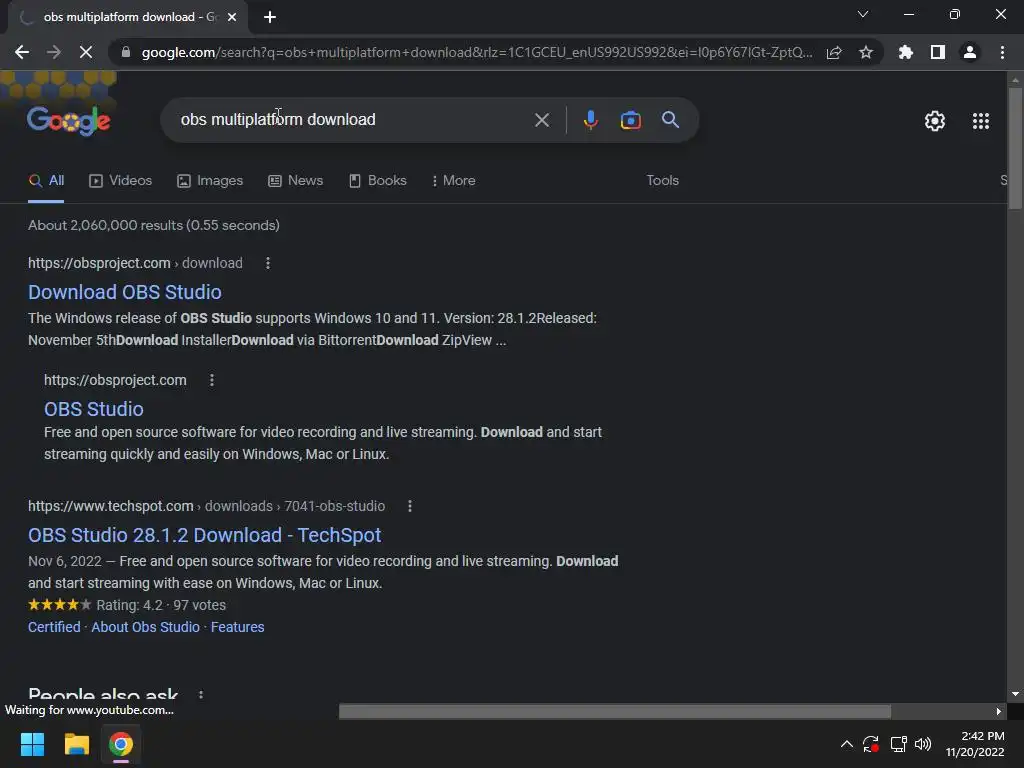Open the Download OBS Studio link
This screenshot has height=768, width=1024.
(125, 292)
